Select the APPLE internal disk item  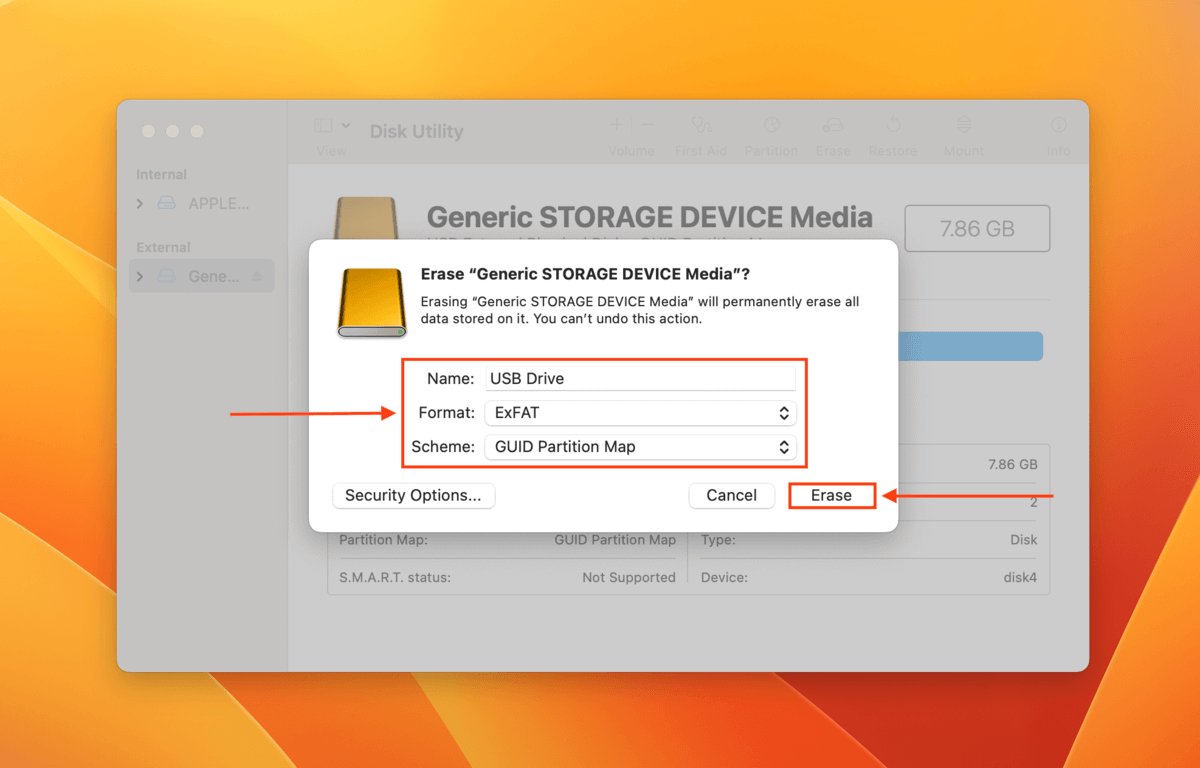tap(202, 203)
